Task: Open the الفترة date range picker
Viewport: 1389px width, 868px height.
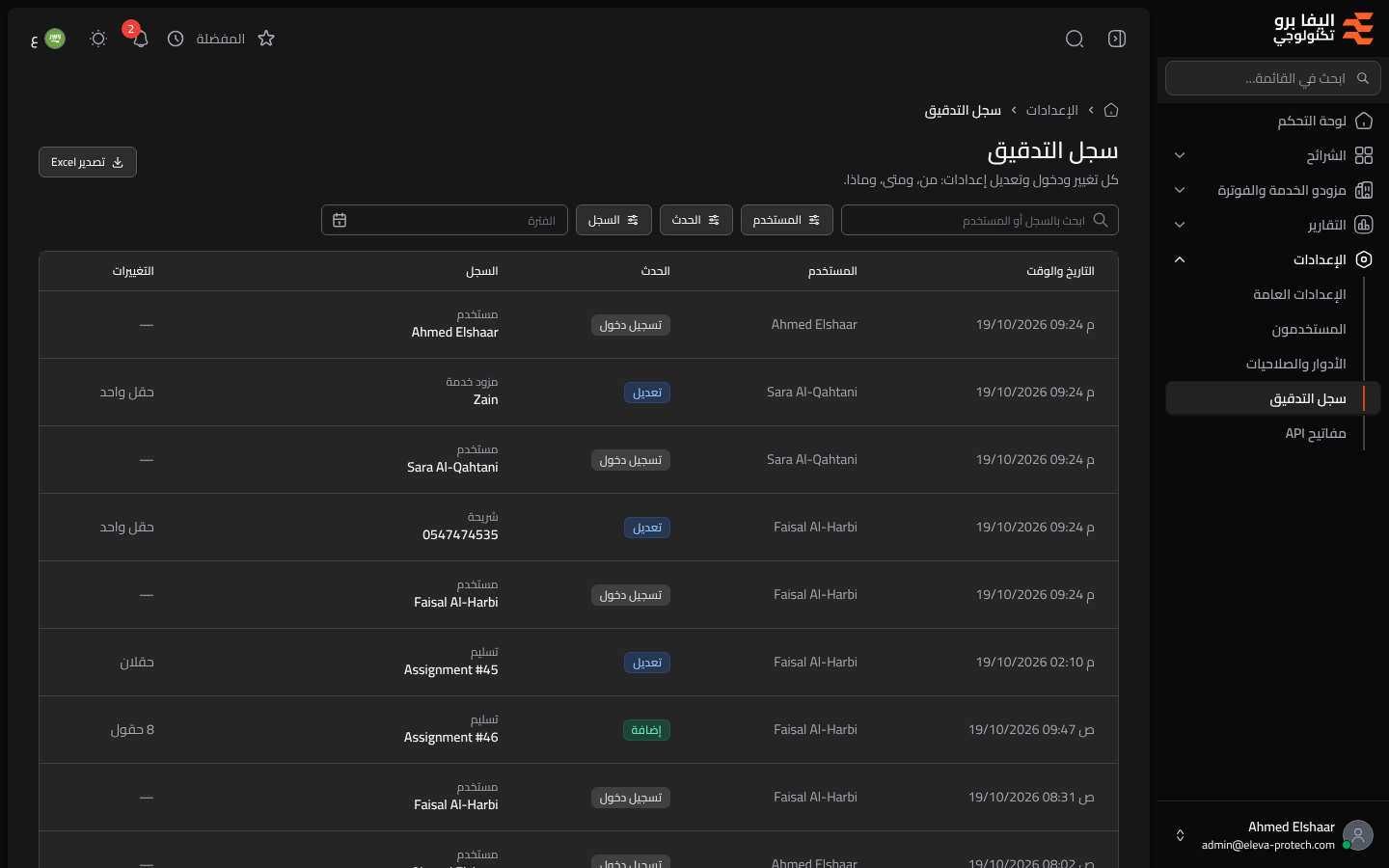Action: click(x=445, y=220)
